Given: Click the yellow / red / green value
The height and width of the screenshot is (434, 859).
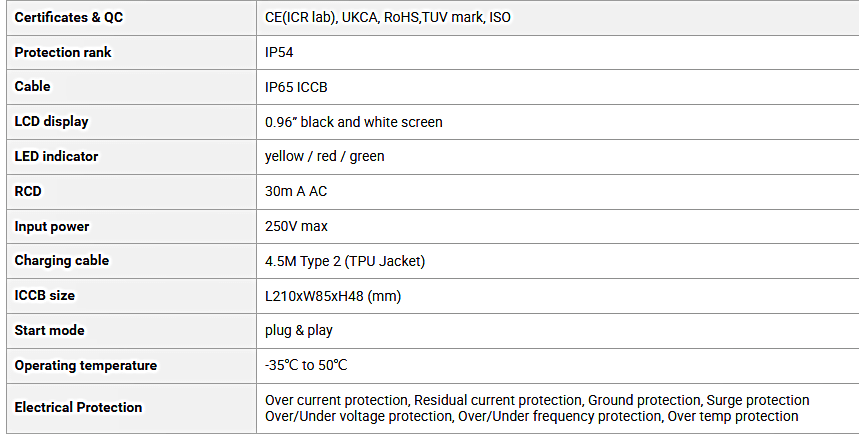Looking at the screenshot, I should [x=325, y=157].
